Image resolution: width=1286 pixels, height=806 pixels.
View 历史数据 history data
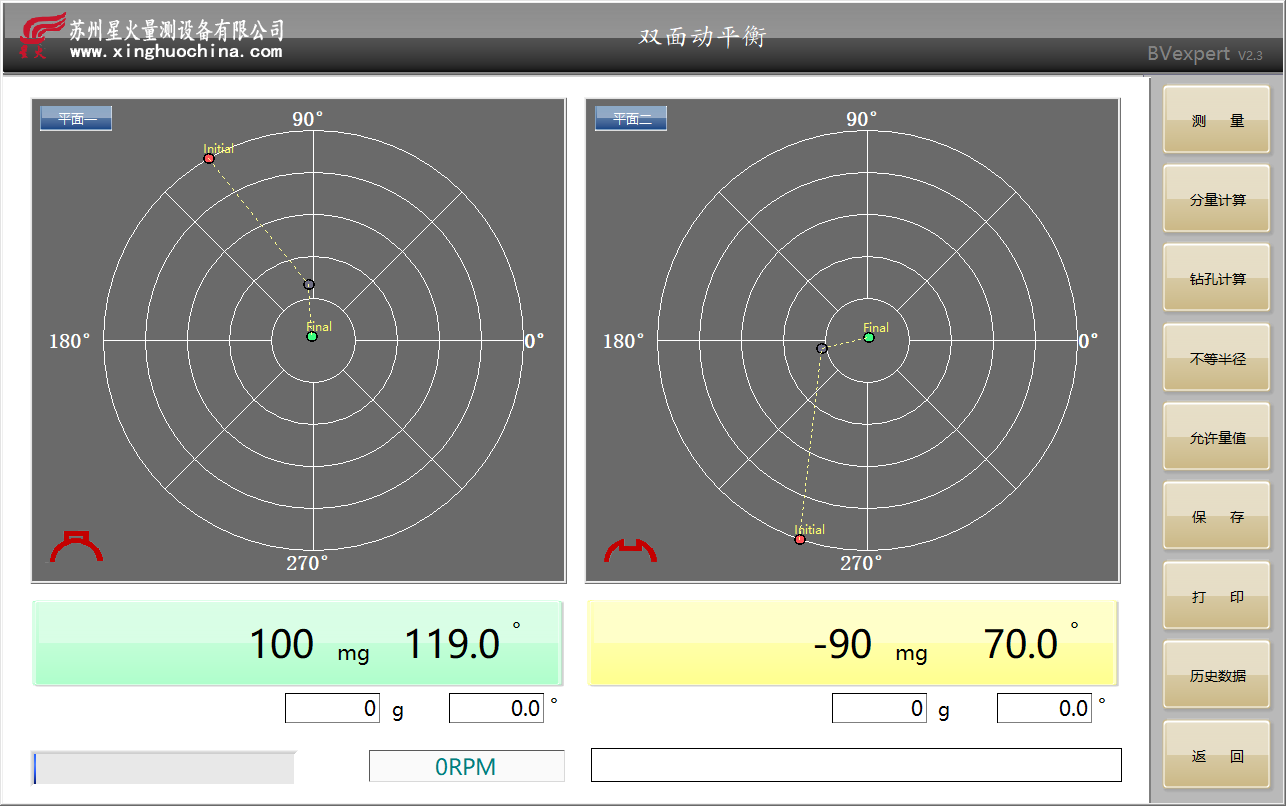[x=1216, y=675]
